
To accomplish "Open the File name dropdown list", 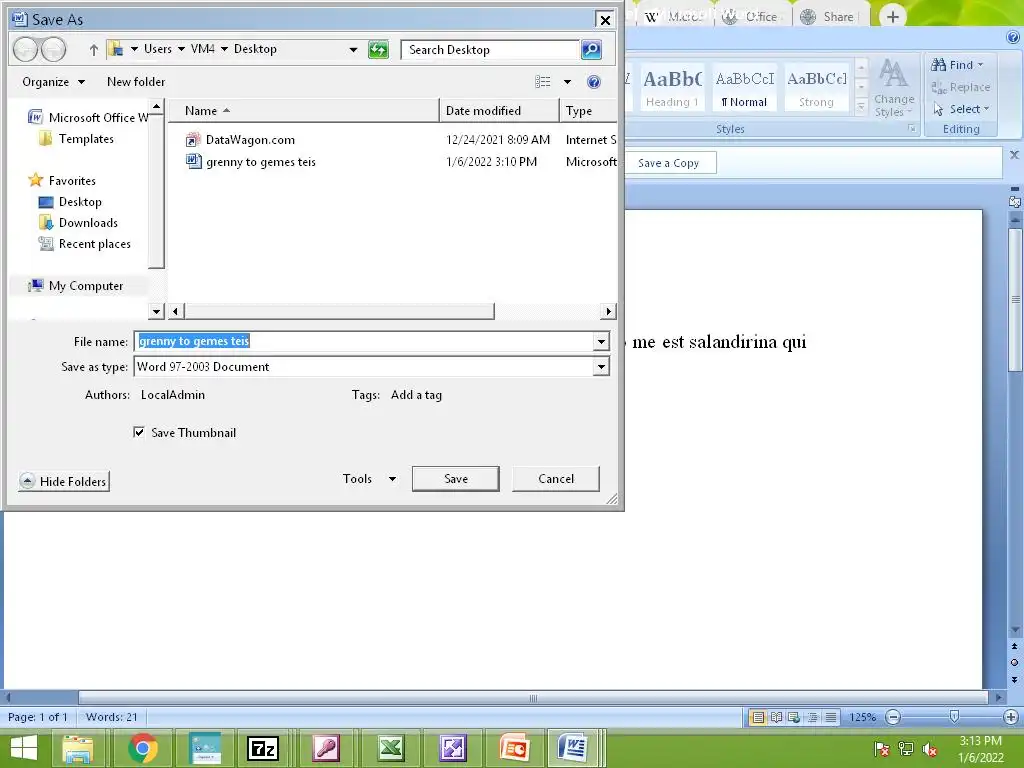I will click(601, 342).
